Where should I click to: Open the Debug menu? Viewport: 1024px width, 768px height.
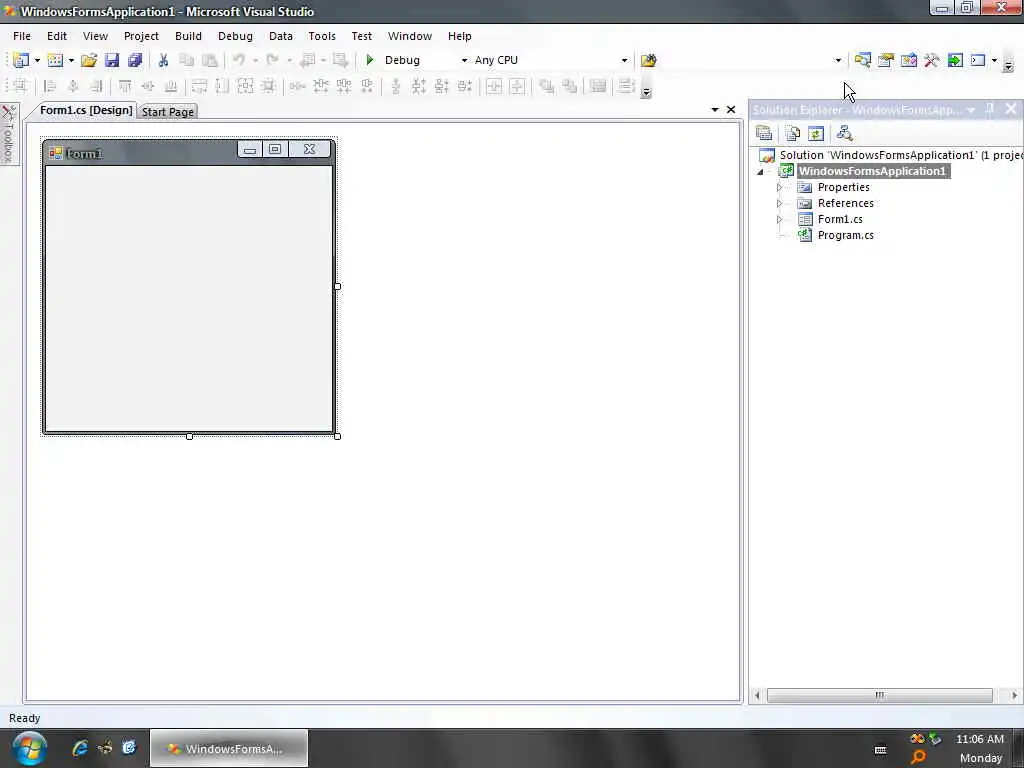235,36
